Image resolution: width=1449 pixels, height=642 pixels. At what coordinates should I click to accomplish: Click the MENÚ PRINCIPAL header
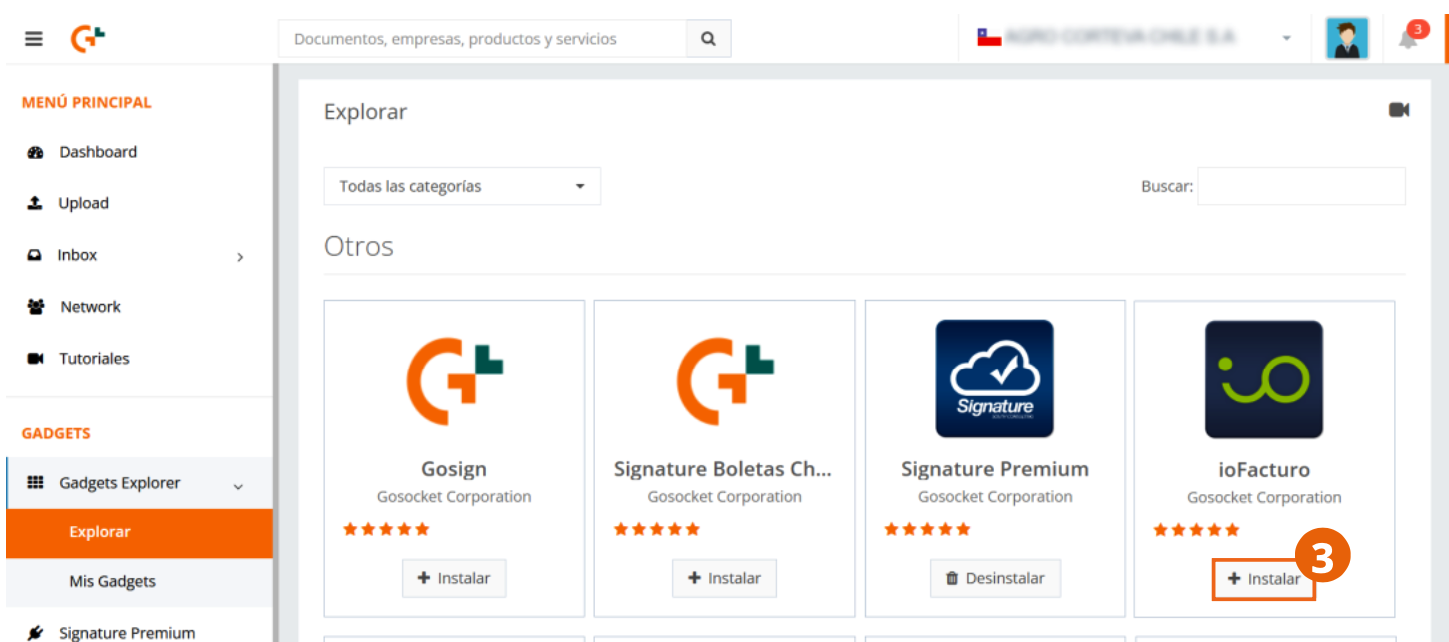point(87,102)
